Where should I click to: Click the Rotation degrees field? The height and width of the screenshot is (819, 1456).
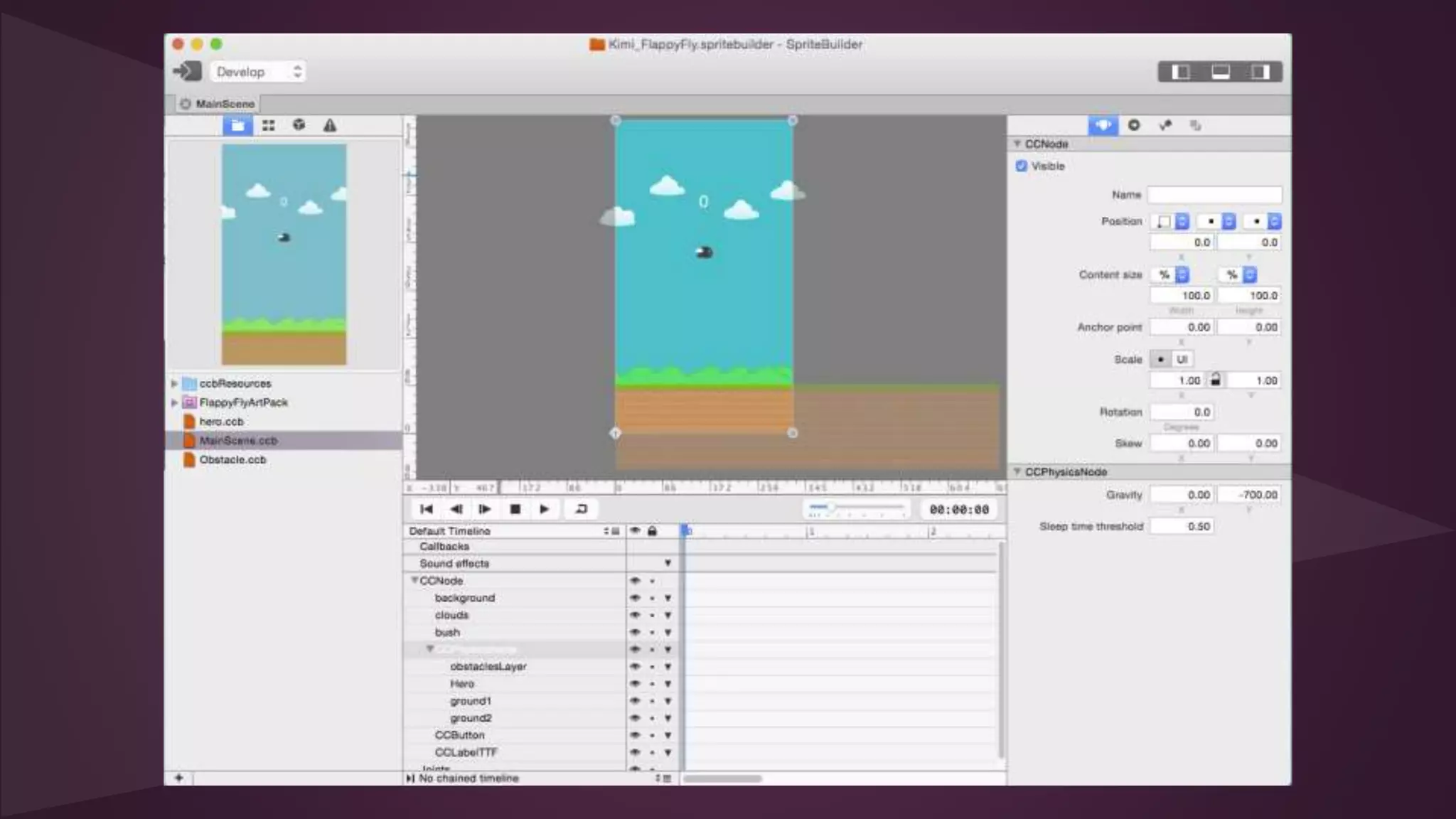pyautogui.click(x=1182, y=412)
